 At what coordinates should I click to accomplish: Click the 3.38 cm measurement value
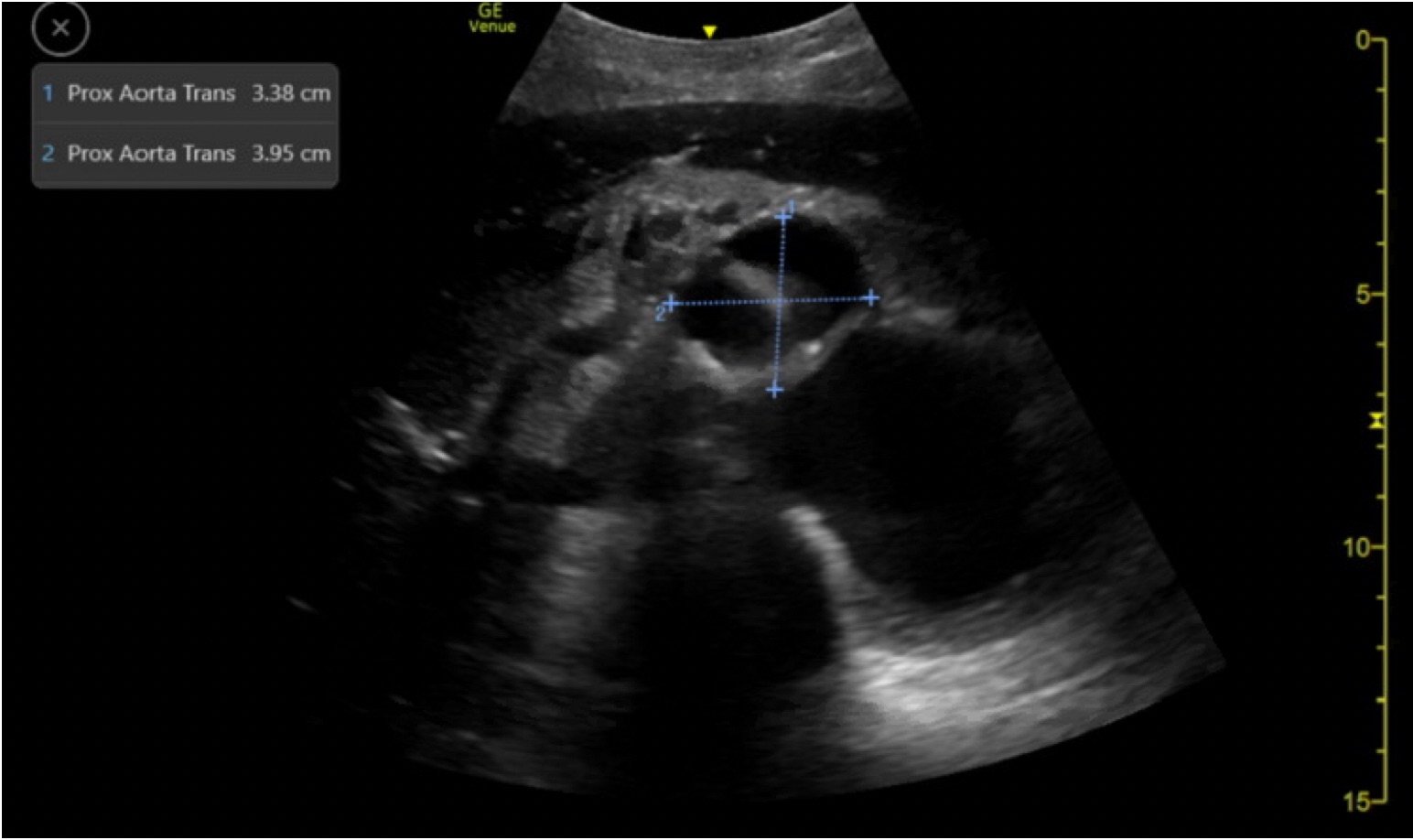click(291, 93)
